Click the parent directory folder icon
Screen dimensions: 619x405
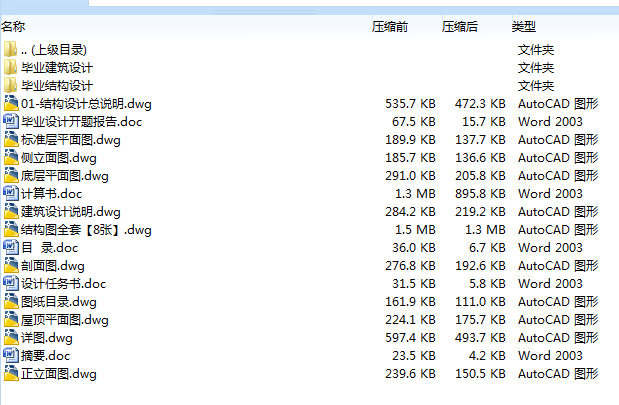pos(11,49)
